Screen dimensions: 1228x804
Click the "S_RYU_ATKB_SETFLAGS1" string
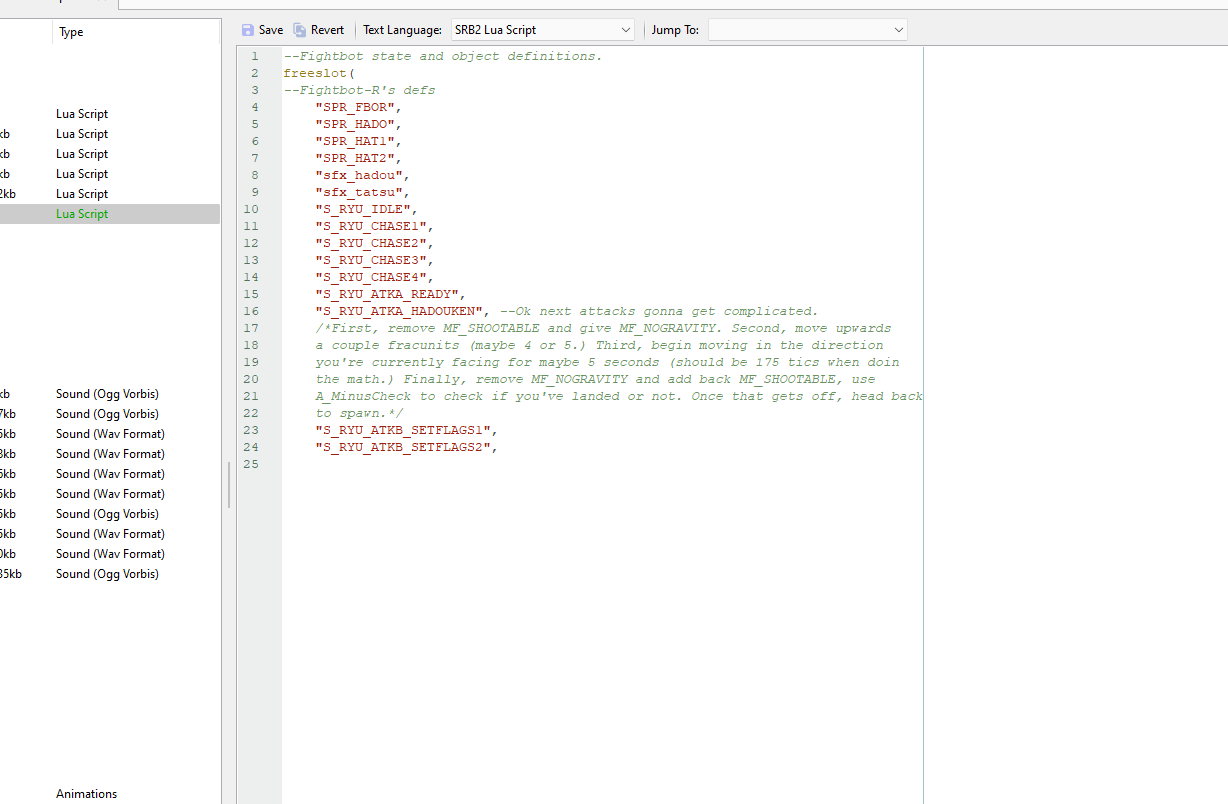[403, 430]
